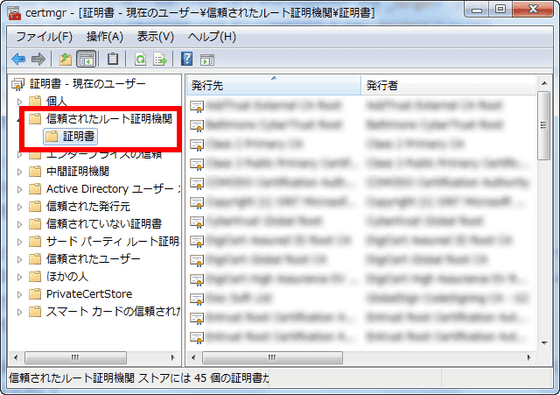Click the Forward arrow toolbar icon
The width and height of the screenshot is (560, 395).
pos(38,59)
